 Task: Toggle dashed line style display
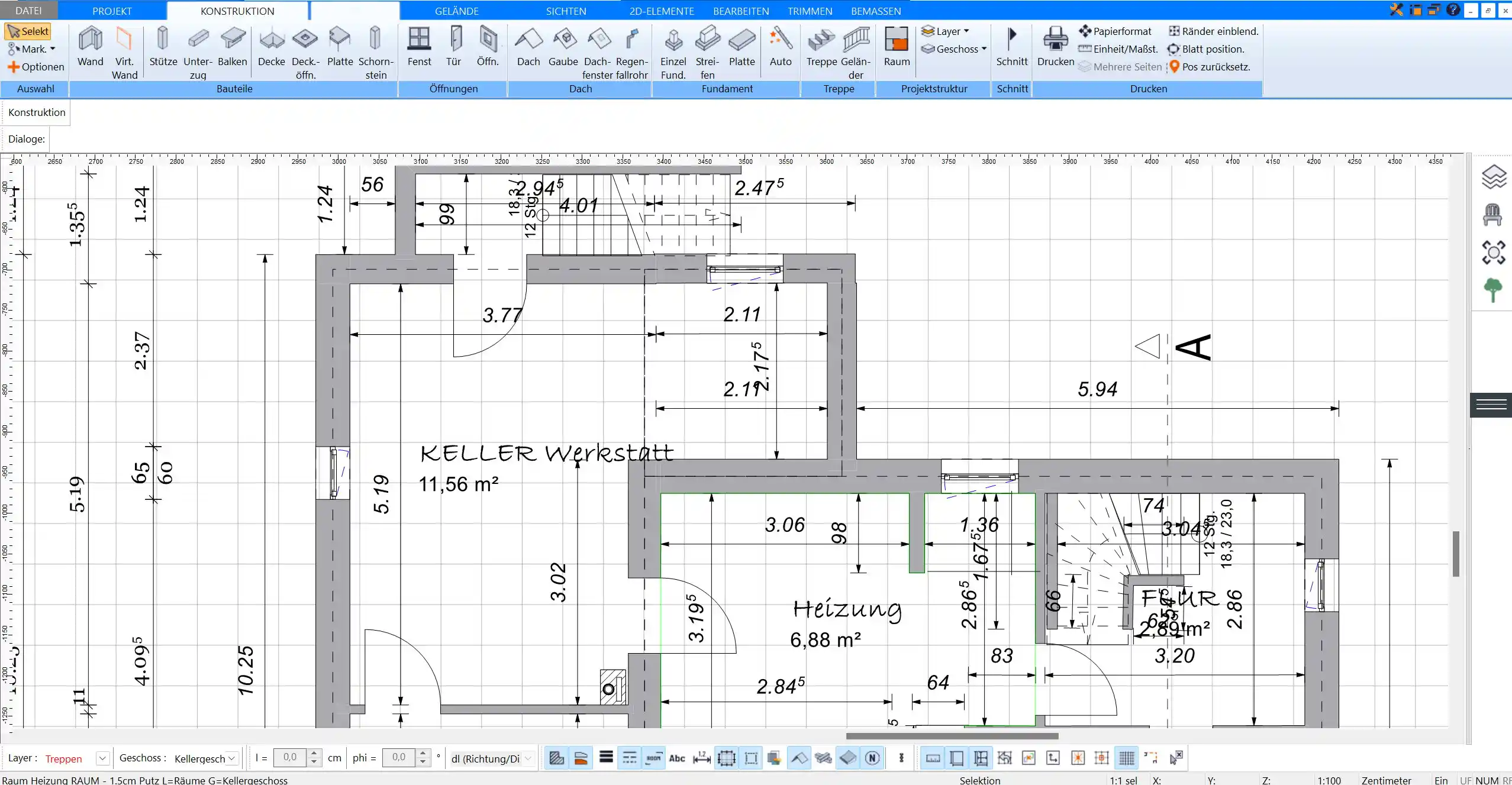(630, 758)
